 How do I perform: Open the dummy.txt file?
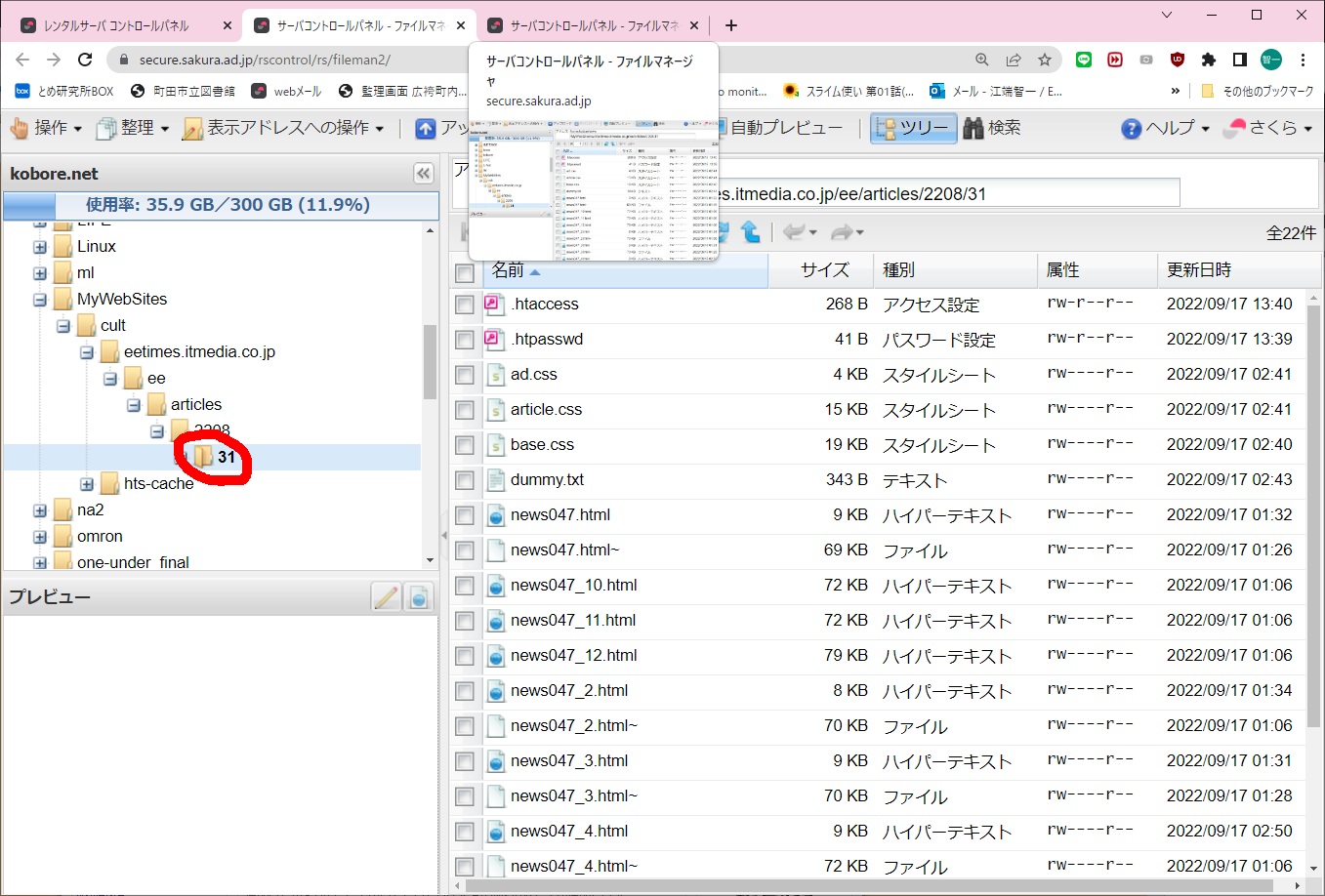click(547, 480)
